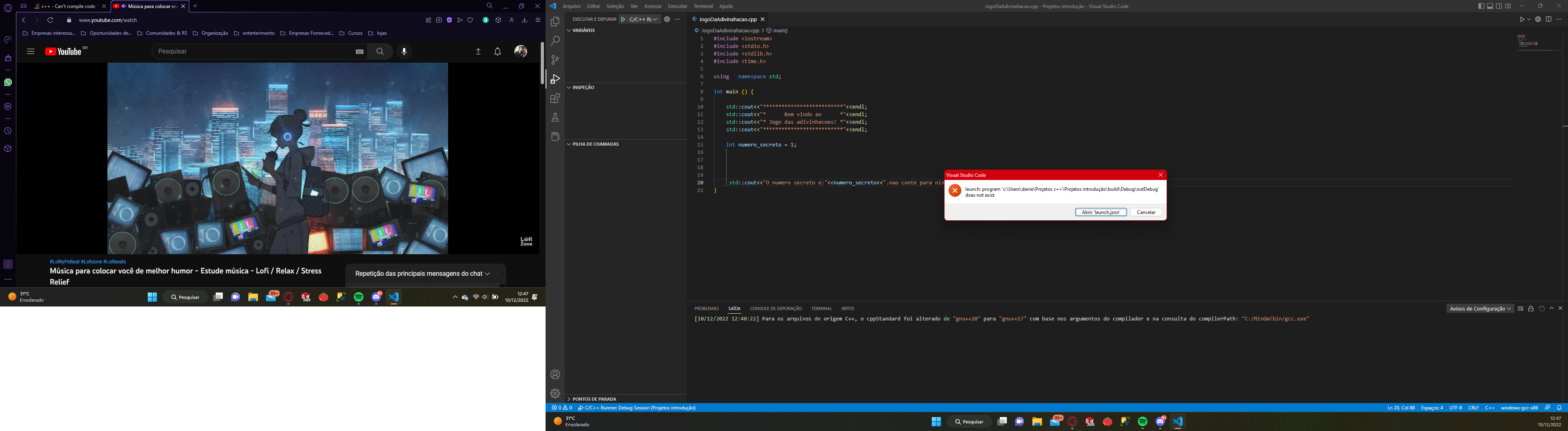
Task: Switch to PROBLEMAS panel tab
Action: 707,309
